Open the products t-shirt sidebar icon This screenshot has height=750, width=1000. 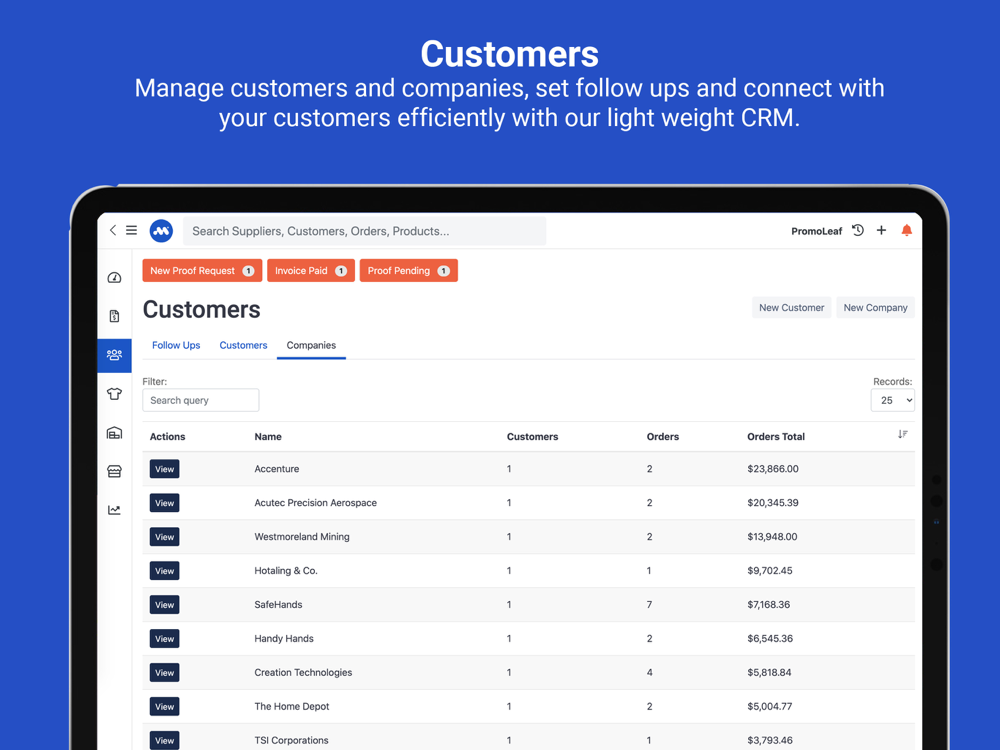pyautogui.click(x=114, y=394)
